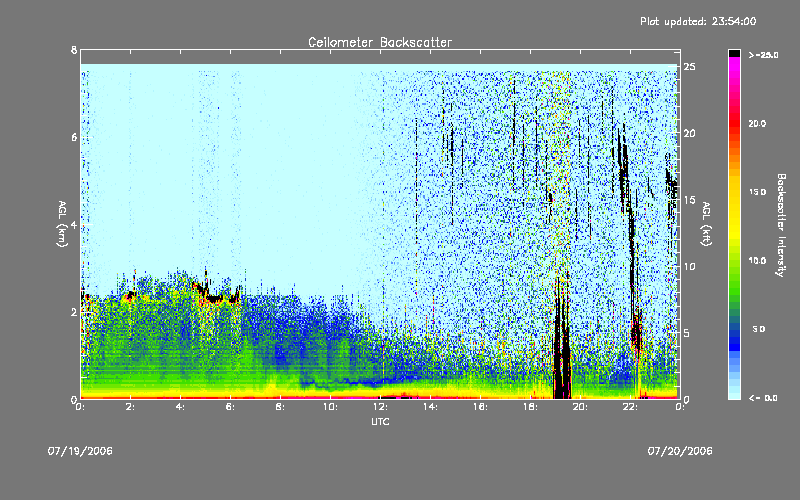Pick the red band of the colorbar

point(734,125)
